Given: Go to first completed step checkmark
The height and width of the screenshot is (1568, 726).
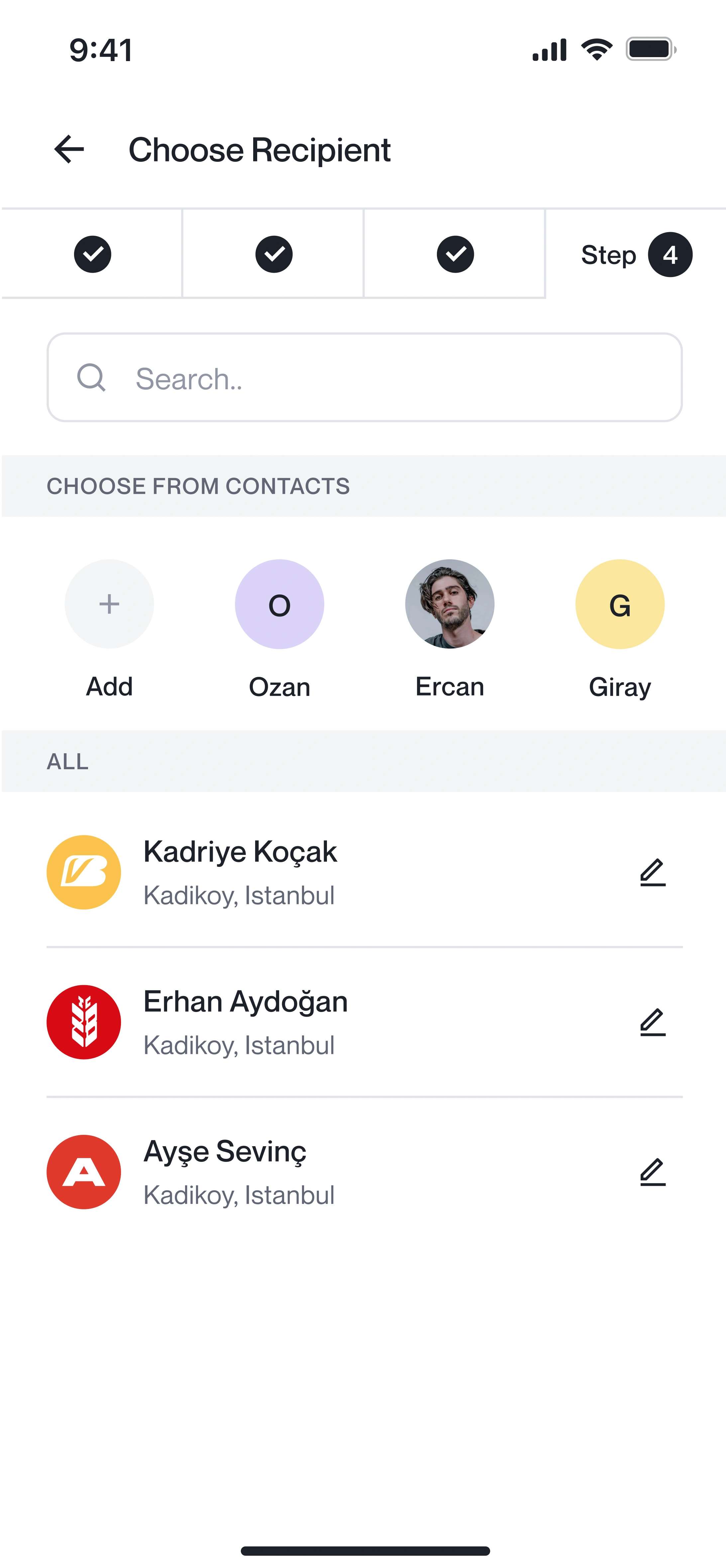Looking at the screenshot, I should pos(93,254).
